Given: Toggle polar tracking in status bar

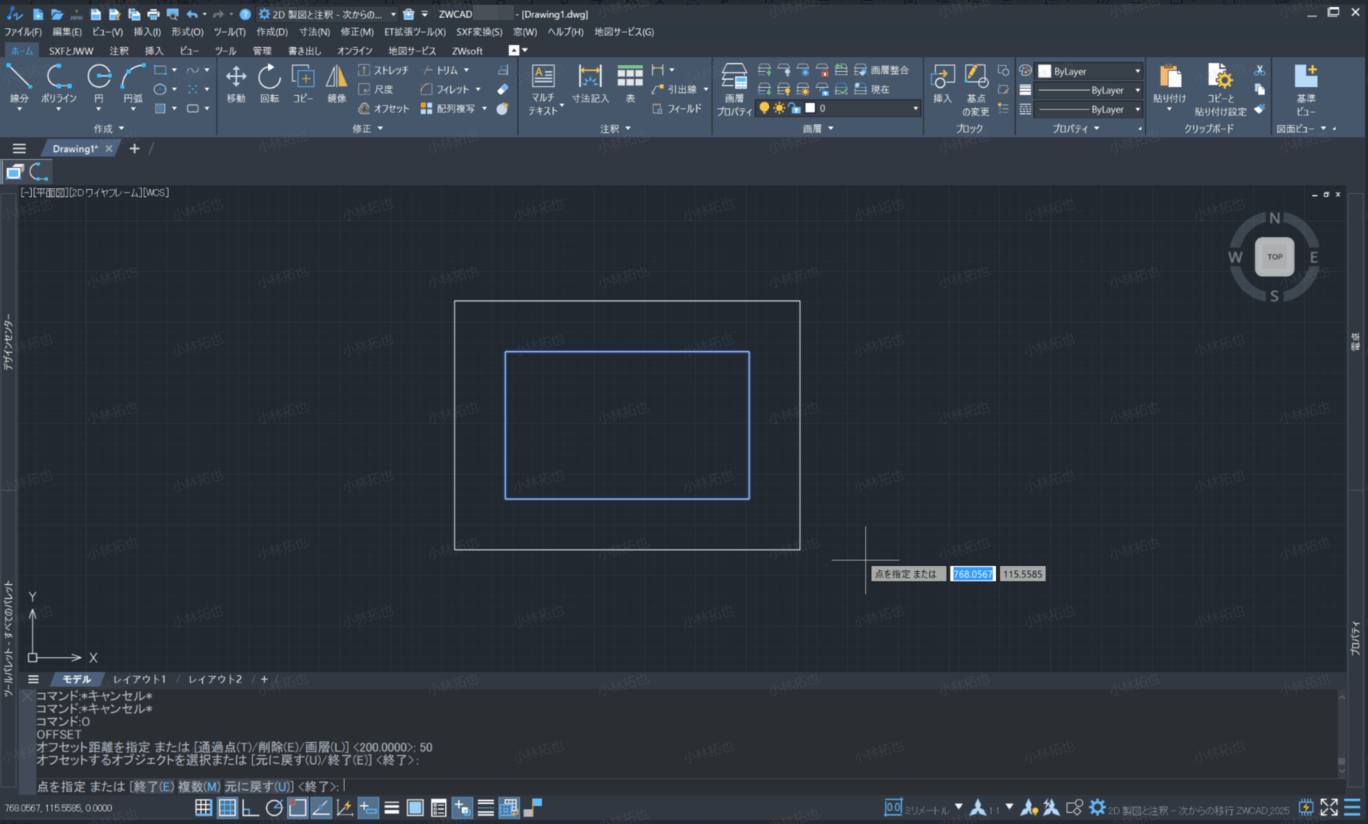Looking at the screenshot, I should [x=274, y=808].
